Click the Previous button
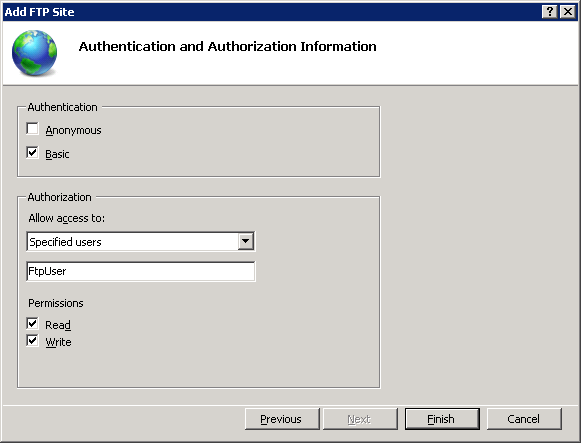The image size is (581, 443). pos(282,419)
